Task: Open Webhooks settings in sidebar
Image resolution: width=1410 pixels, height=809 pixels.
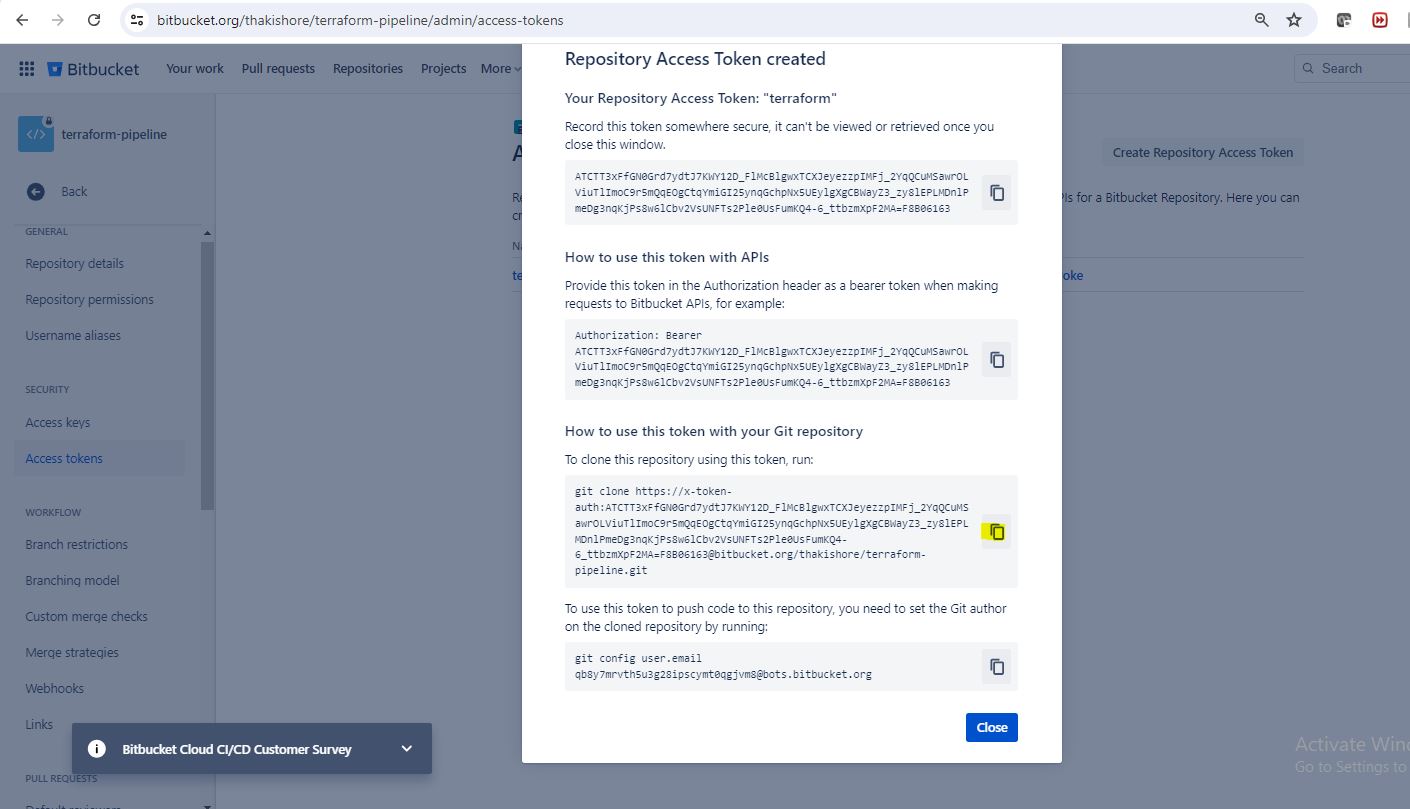Action: coord(55,689)
